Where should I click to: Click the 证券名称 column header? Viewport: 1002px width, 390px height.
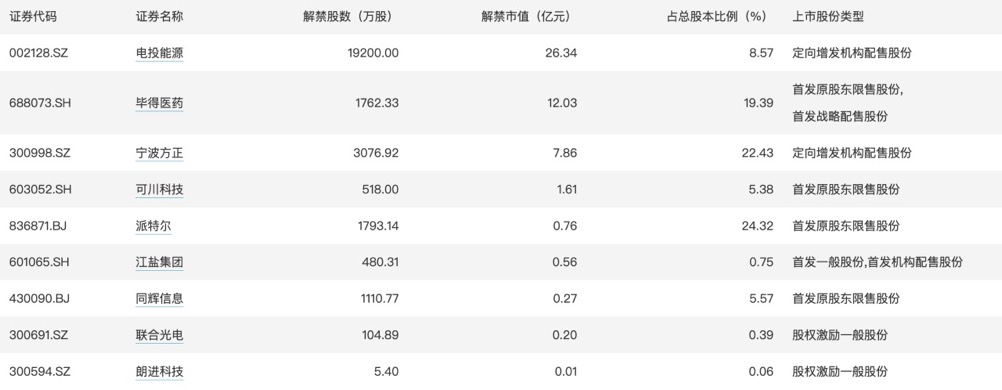(x=160, y=17)
